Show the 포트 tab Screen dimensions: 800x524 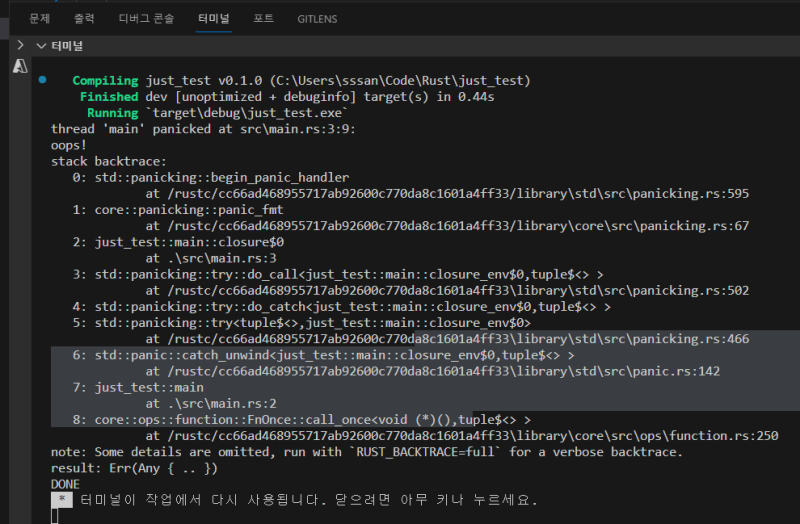pos(263,18)
